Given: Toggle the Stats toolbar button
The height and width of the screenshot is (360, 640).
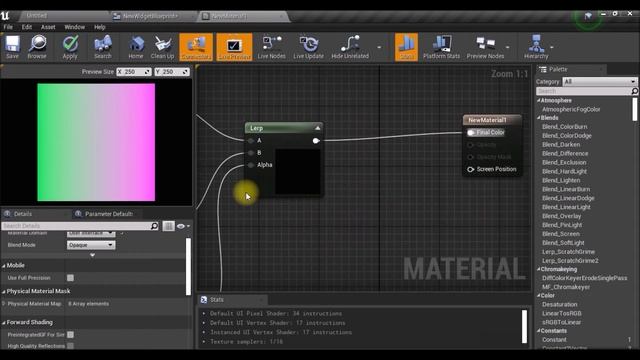Looking at the screenshot, I should click(x=406, y=47).
